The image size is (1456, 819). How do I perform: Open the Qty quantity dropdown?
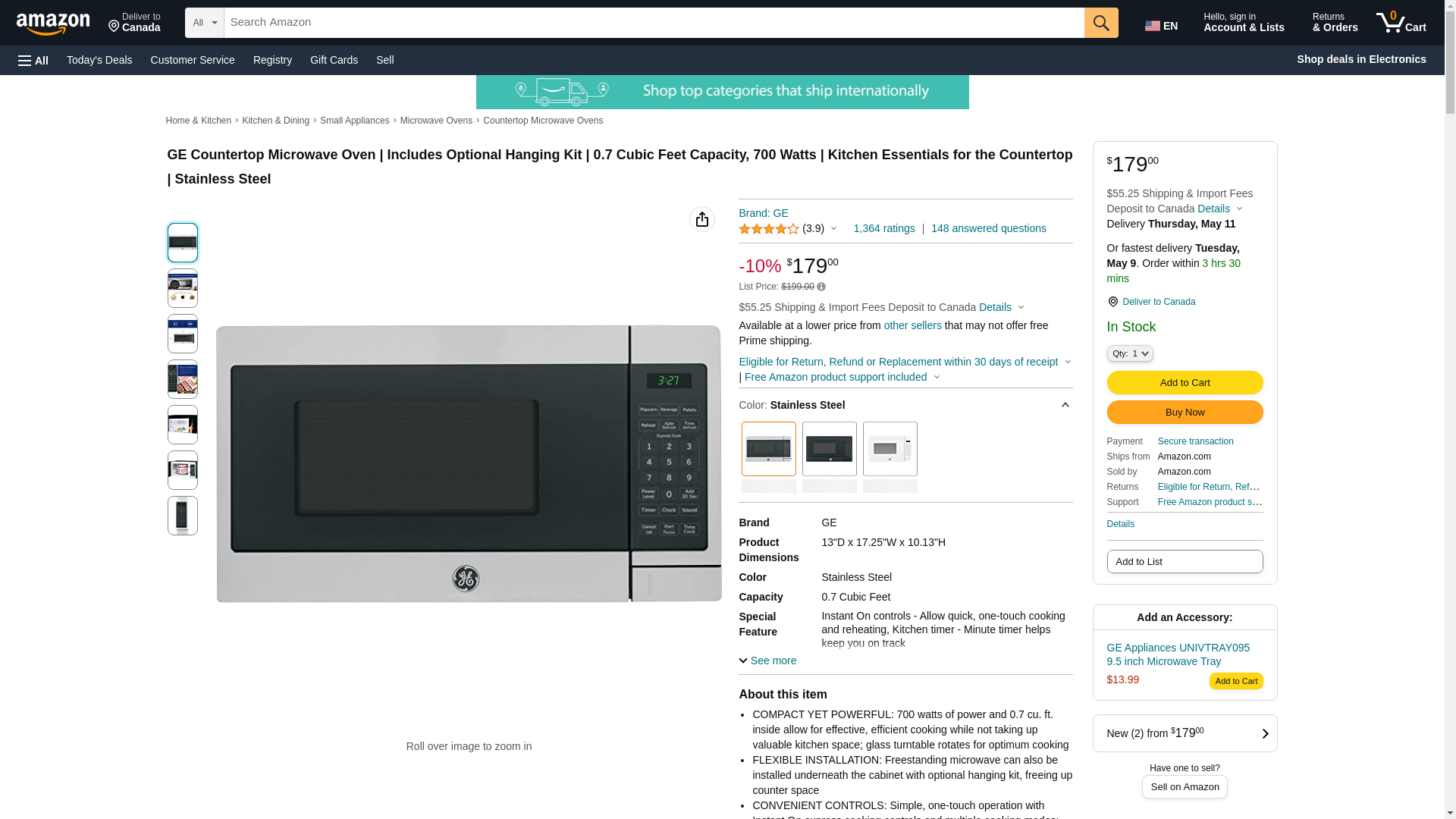pyautogui.click(x=1129, y=353)
